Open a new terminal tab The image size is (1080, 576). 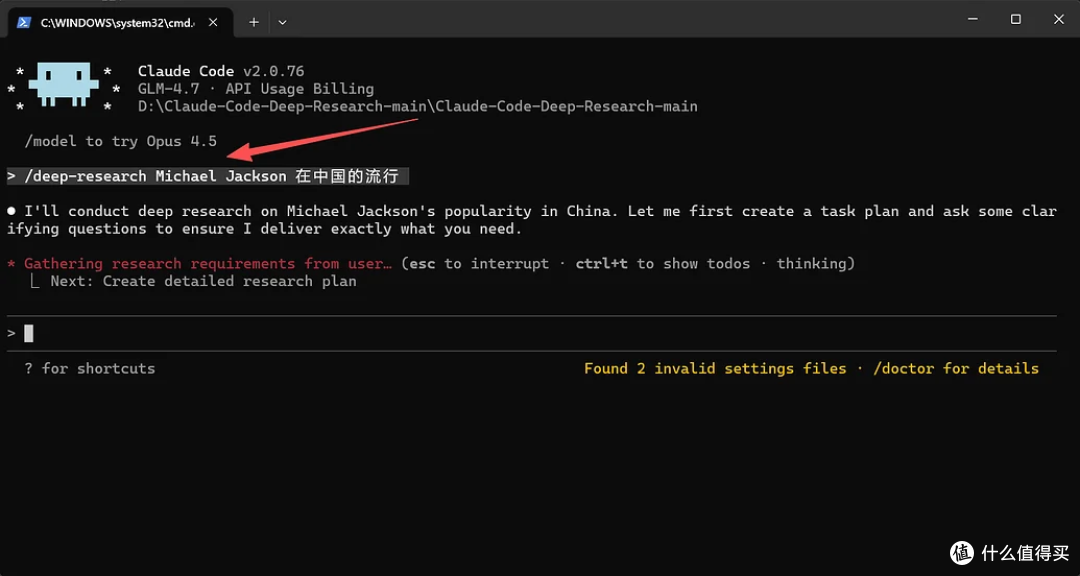(x=253, y=22)
